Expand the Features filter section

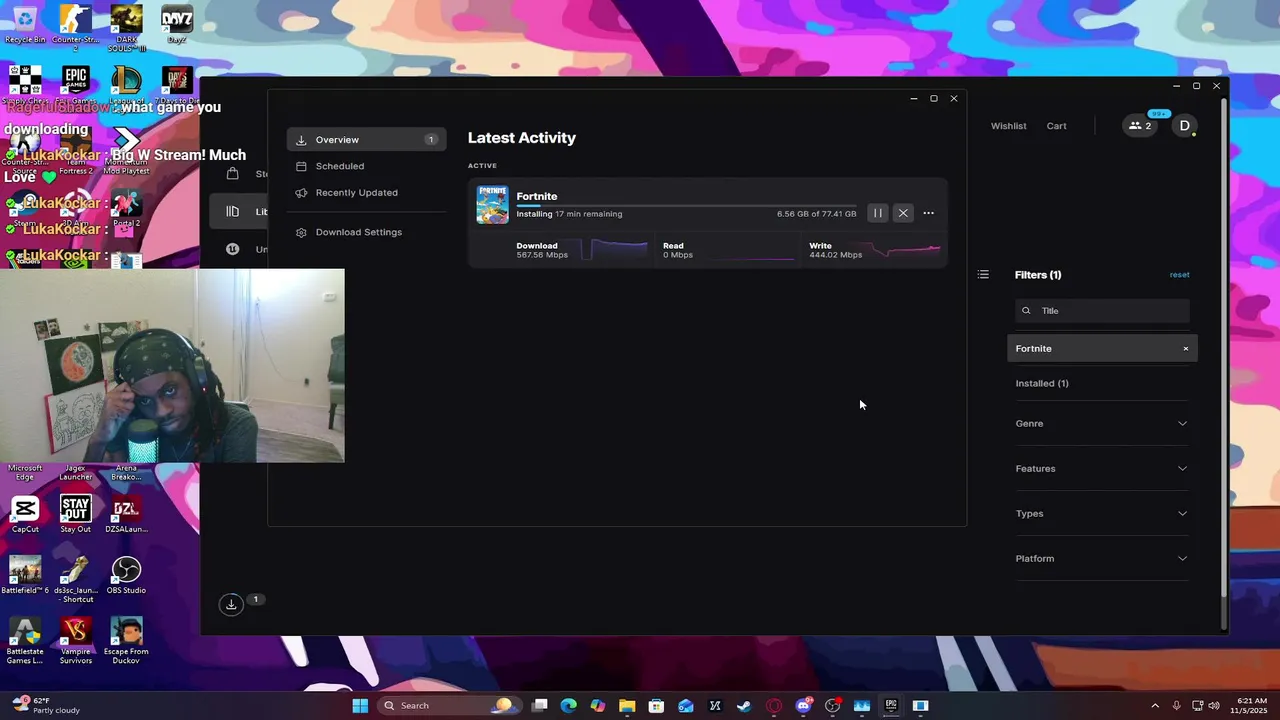click(x=1101, y=469)
